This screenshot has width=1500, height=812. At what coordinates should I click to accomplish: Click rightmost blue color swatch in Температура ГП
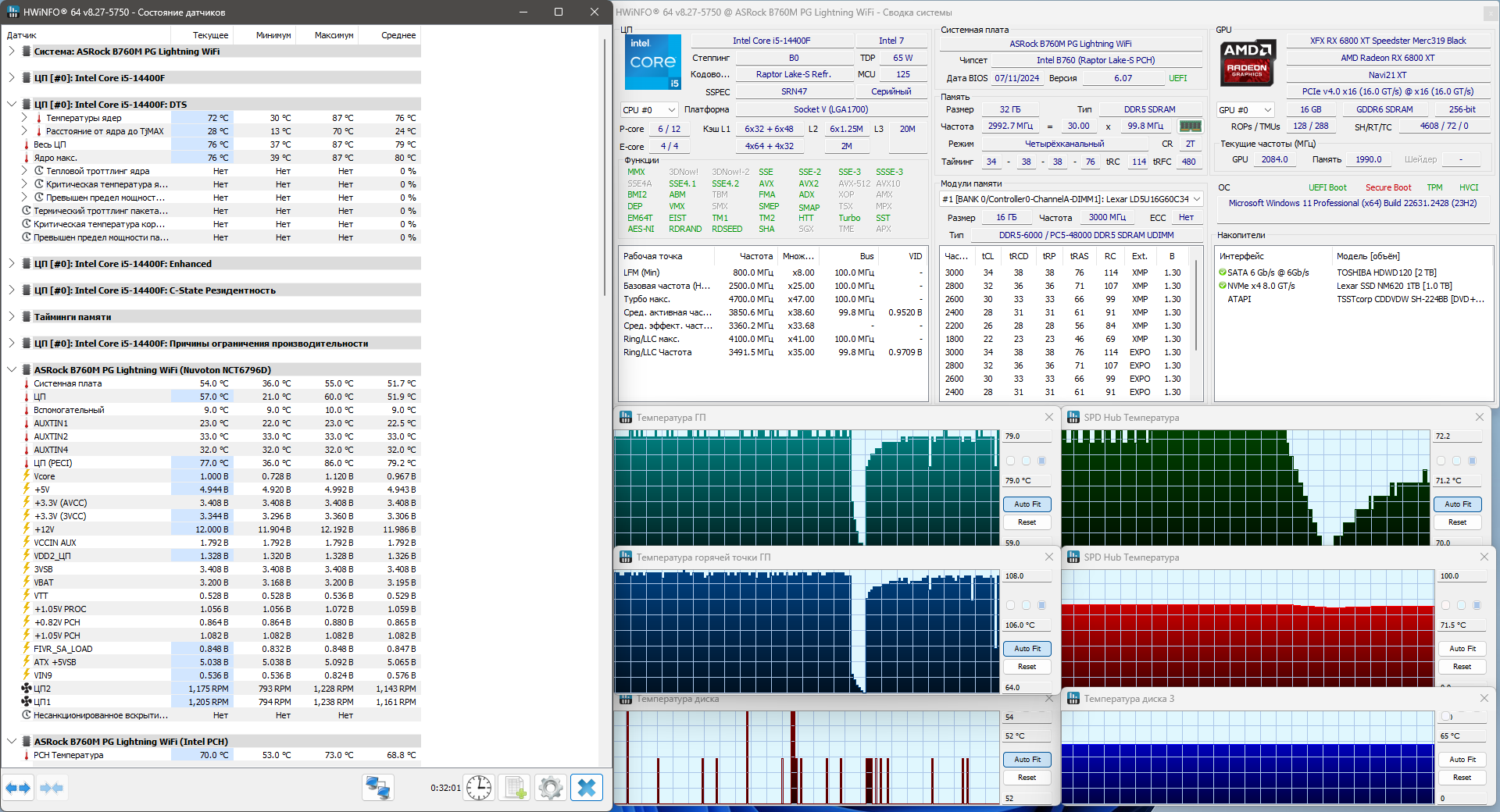click(x=1041, y=461)
